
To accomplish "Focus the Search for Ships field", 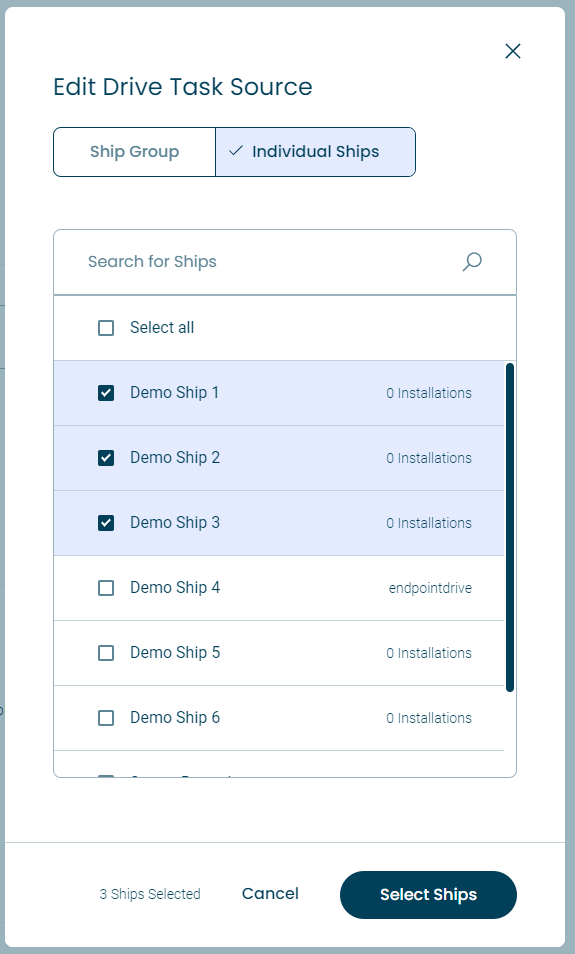I will (x=285, y=262).
